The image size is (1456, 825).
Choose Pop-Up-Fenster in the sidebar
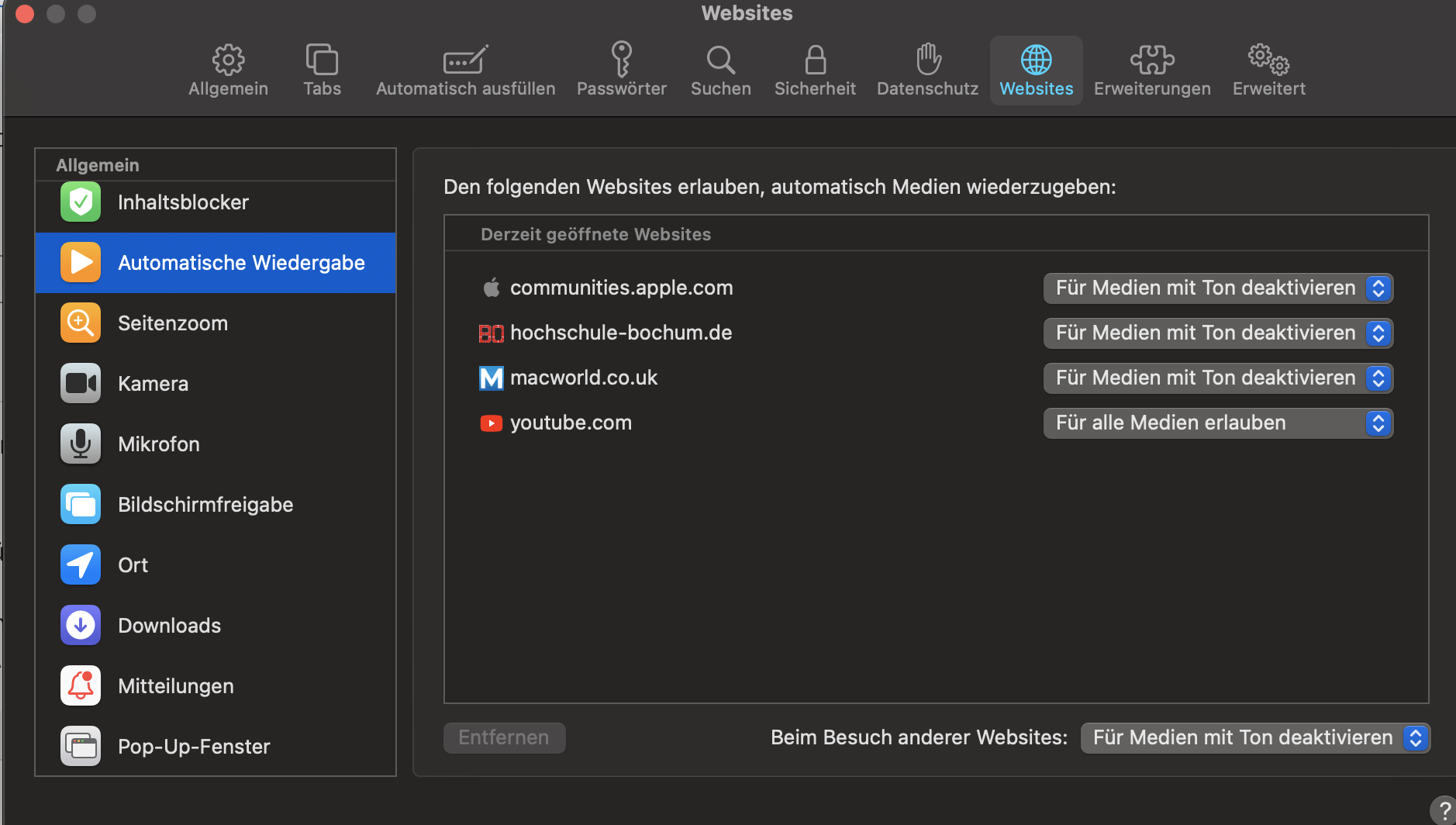194,747
